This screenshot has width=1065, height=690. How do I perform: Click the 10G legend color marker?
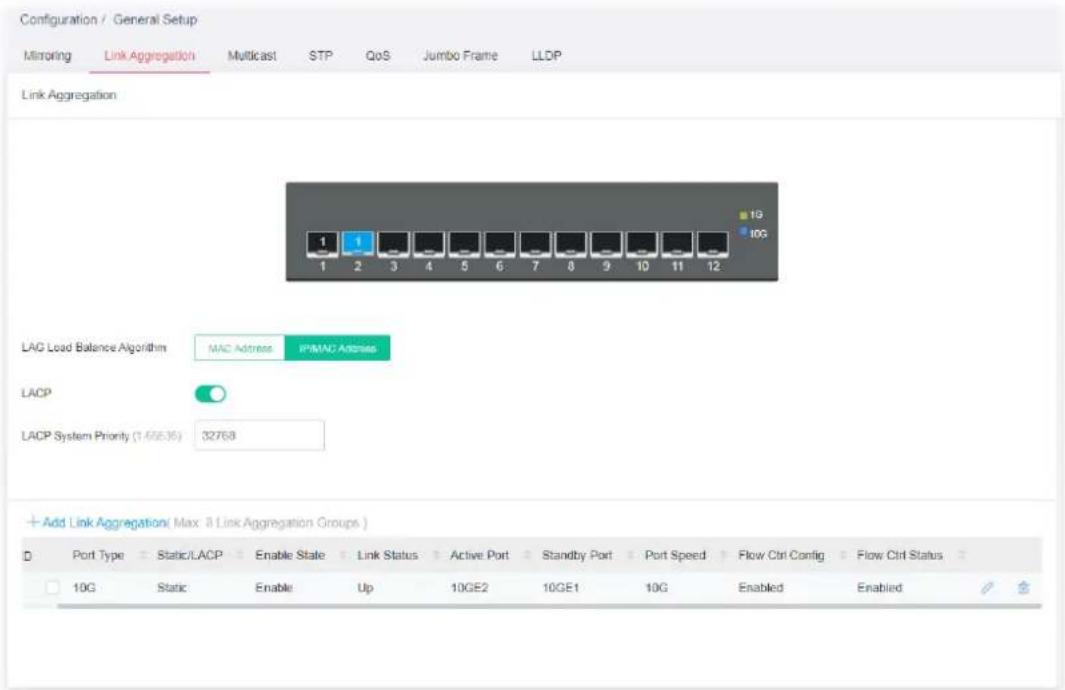tap(743, 232)
